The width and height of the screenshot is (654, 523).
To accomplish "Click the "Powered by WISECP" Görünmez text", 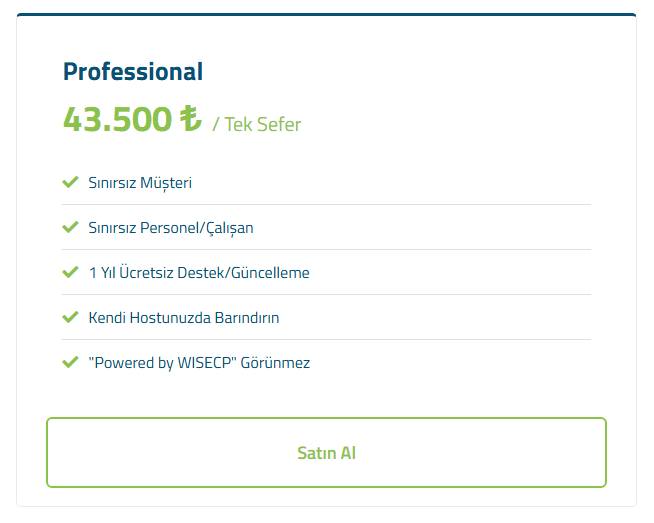I will [x=199, y=363].
